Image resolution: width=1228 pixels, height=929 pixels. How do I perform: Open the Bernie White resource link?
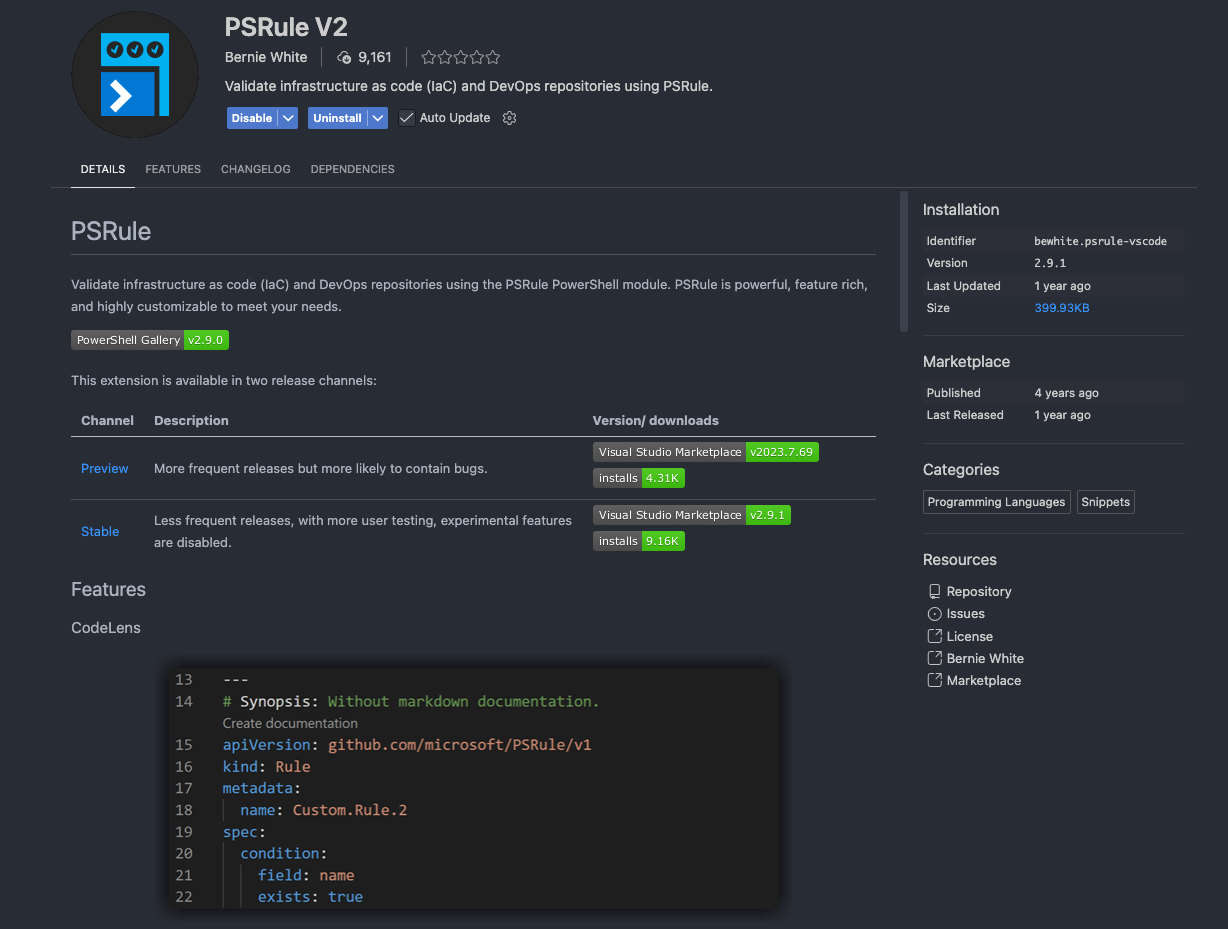coord(985,658)
